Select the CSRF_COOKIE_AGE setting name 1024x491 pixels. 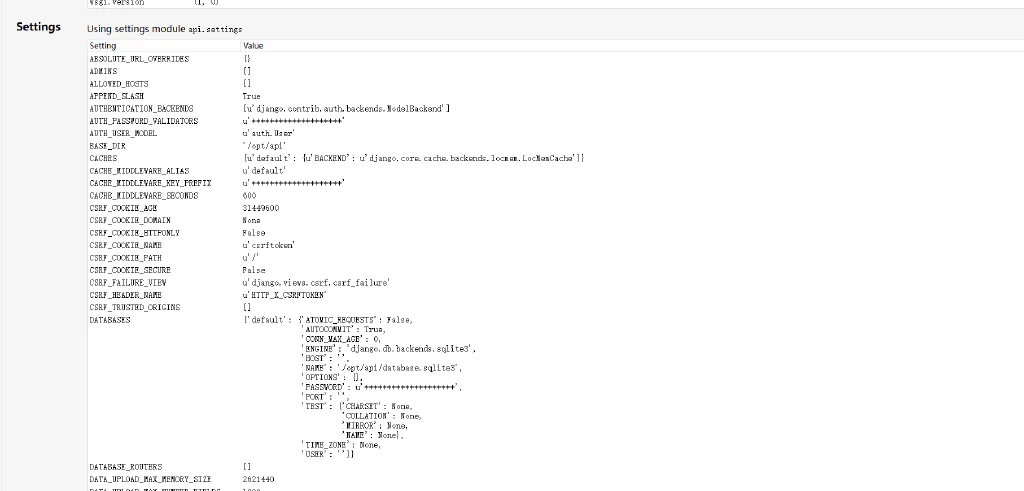pos(123,208)
